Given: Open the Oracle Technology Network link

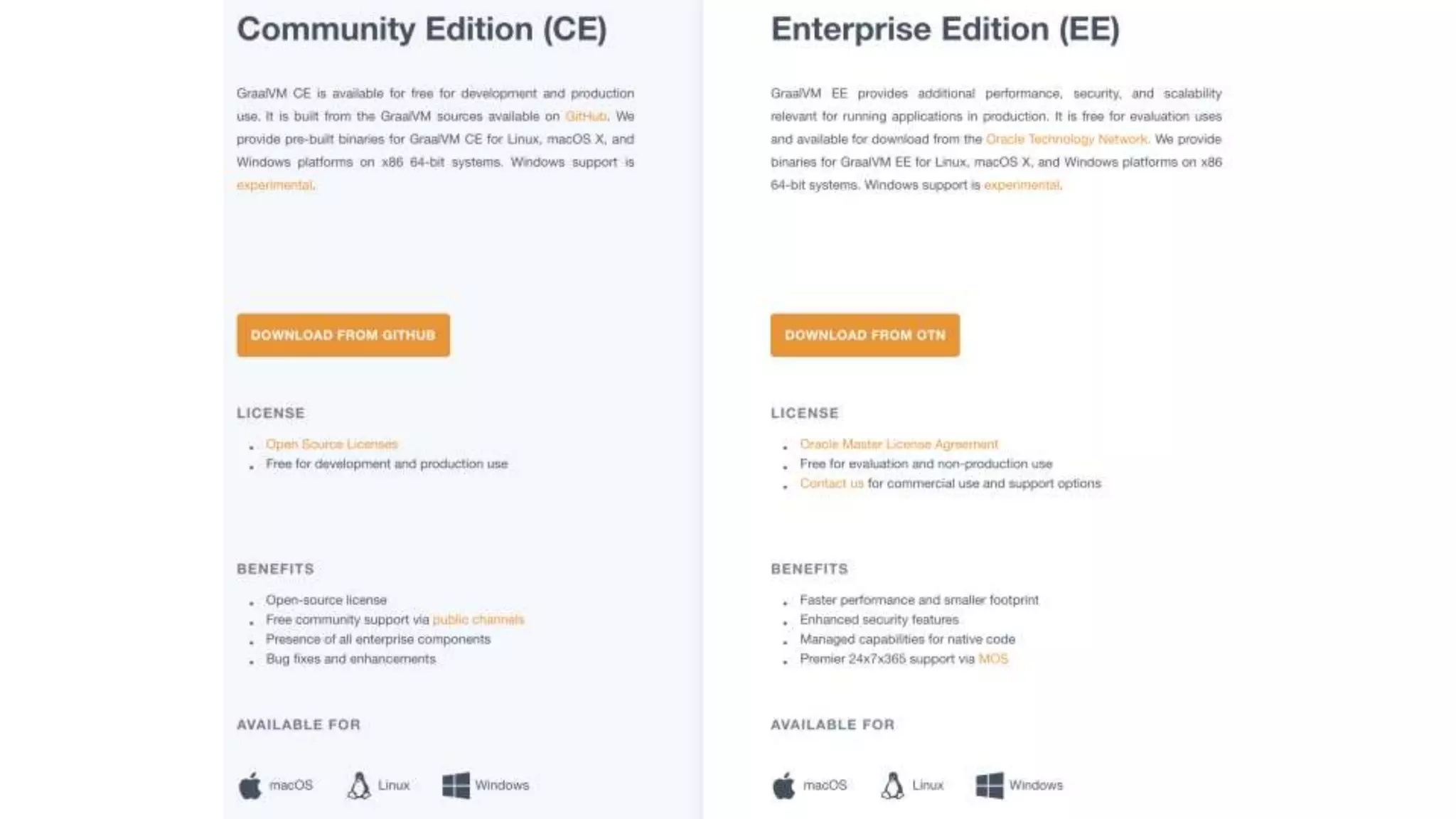Looking at the screenshot, I should tap(1066, 139).
